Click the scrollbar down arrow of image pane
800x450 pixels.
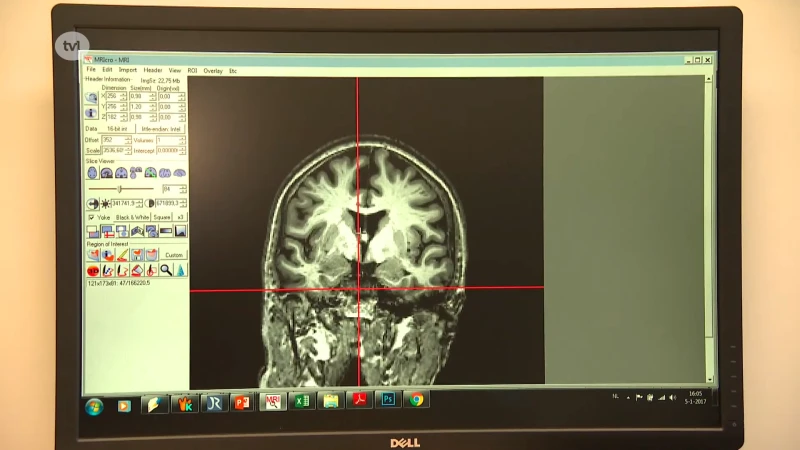point(709,380)
